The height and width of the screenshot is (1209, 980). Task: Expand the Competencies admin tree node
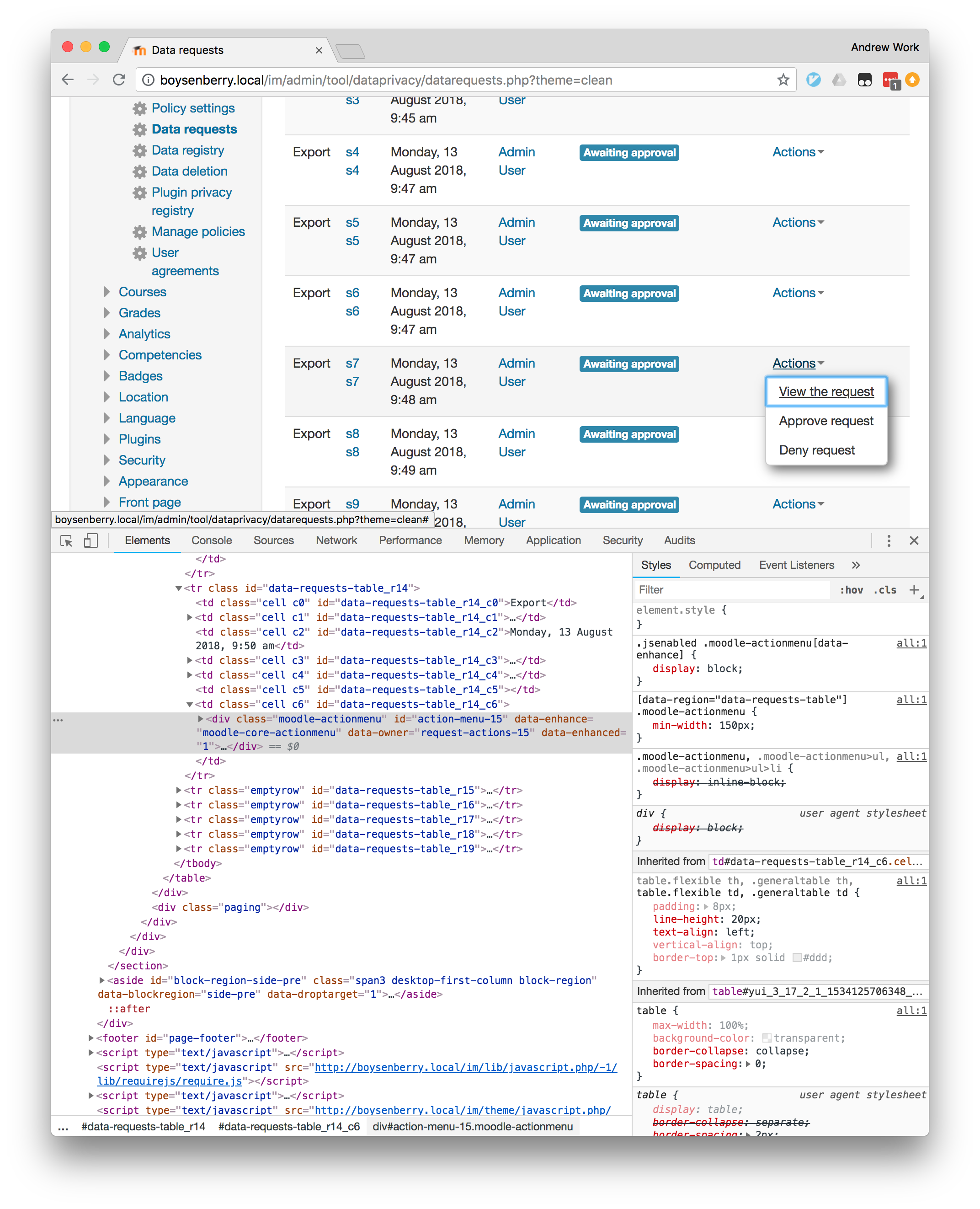[107, 355]
